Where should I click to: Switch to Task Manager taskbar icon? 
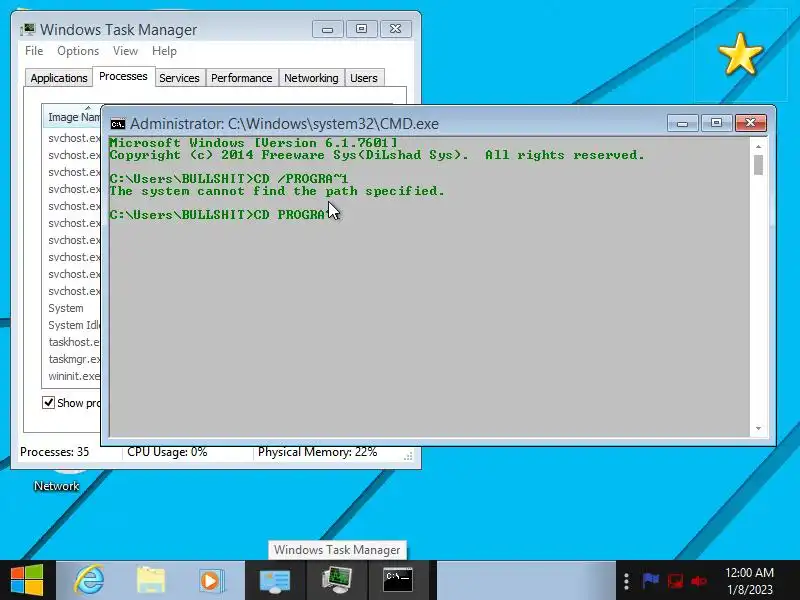[337, 580]
